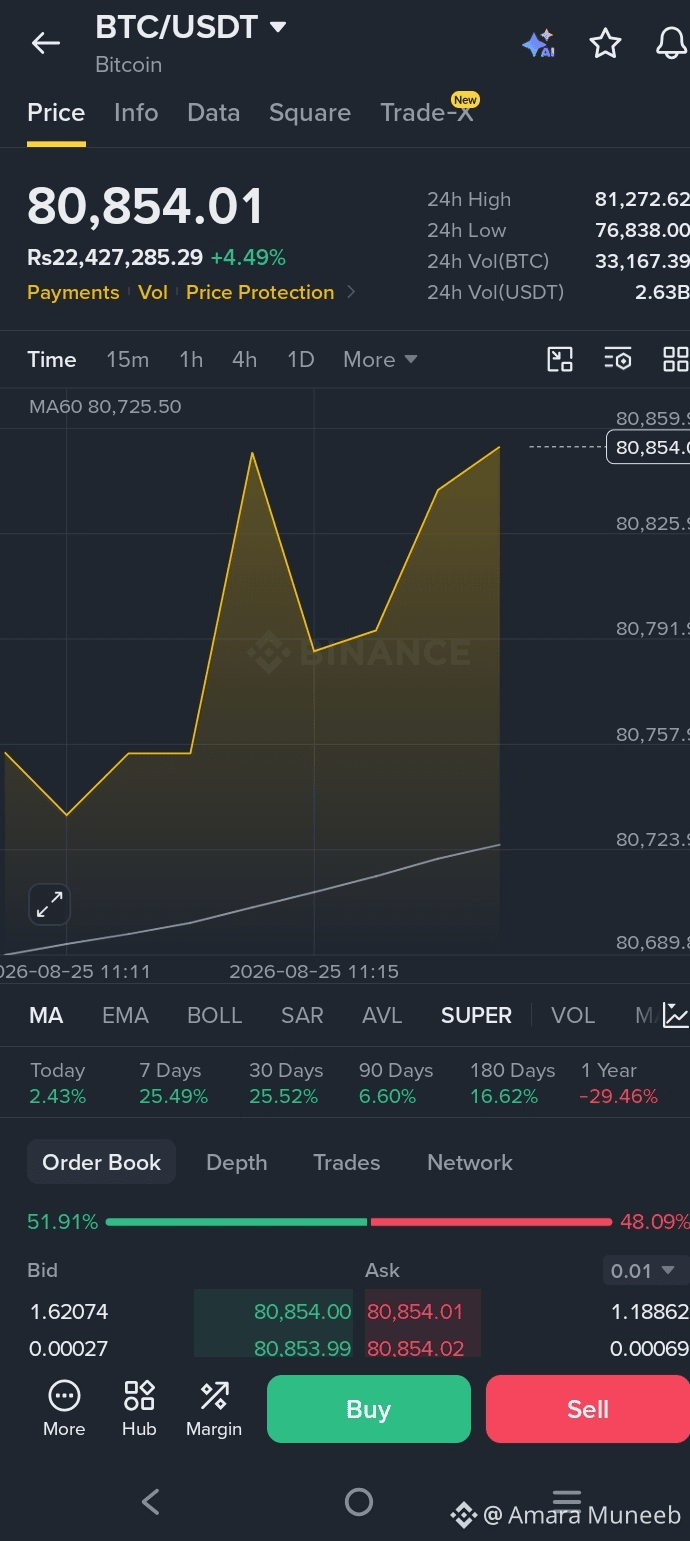Viewport: 690px width, 1541px height.
Task: Toggle the SUPER indicator
Action: coord(476,1016)
